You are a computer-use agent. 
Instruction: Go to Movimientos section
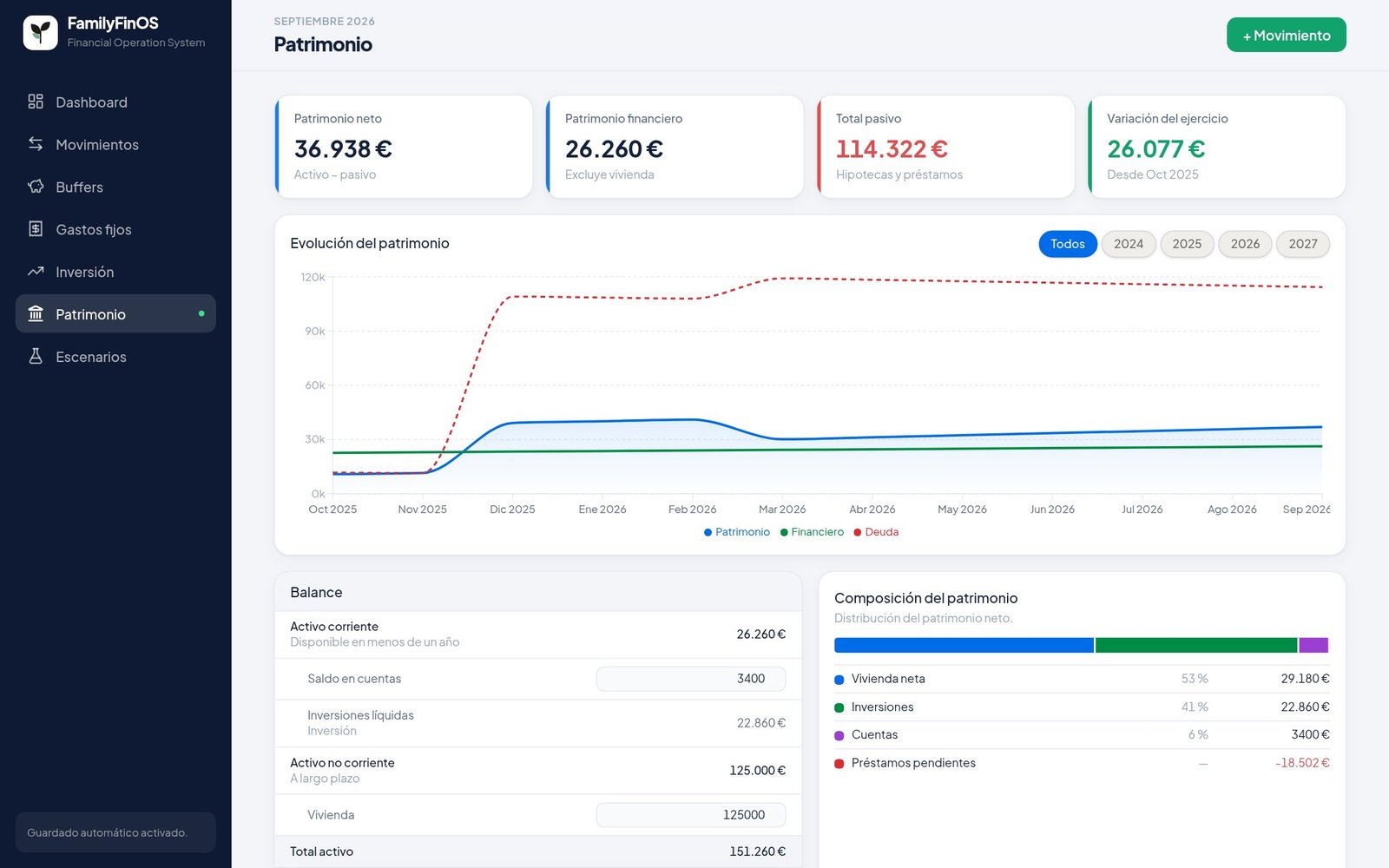coord(115,144)
